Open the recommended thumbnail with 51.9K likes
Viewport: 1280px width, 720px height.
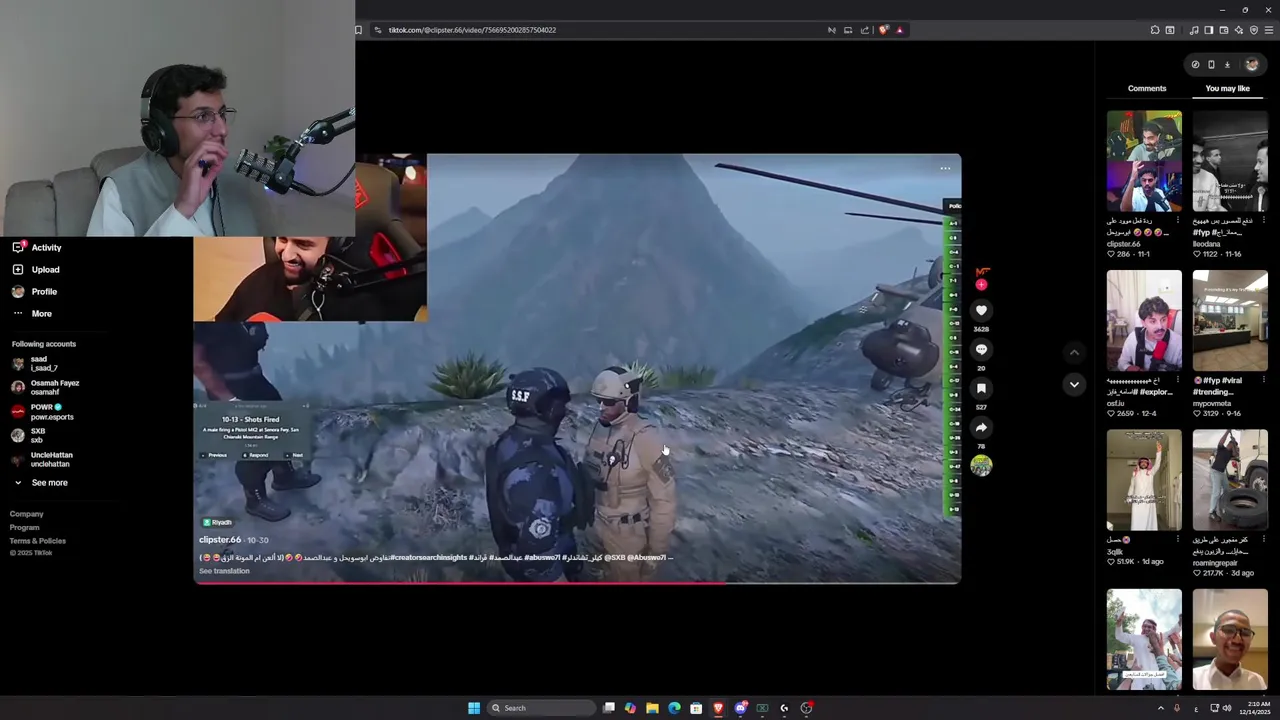pos(1144,480)
